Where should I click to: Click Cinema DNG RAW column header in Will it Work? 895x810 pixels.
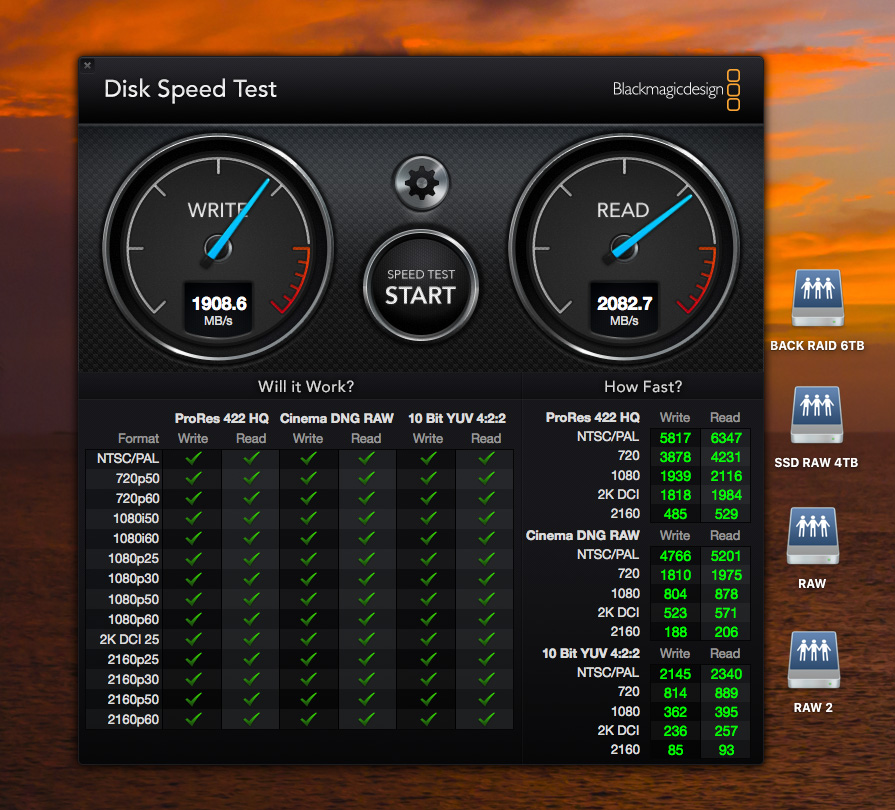click(337, 418)
